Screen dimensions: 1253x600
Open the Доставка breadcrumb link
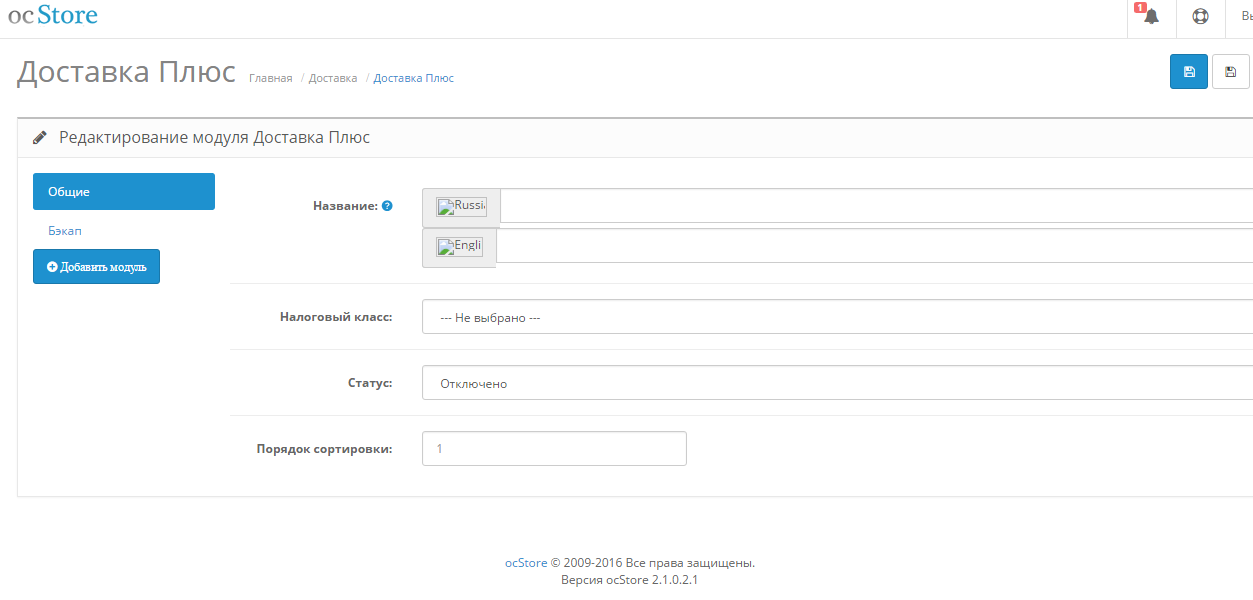coord(333,78)
